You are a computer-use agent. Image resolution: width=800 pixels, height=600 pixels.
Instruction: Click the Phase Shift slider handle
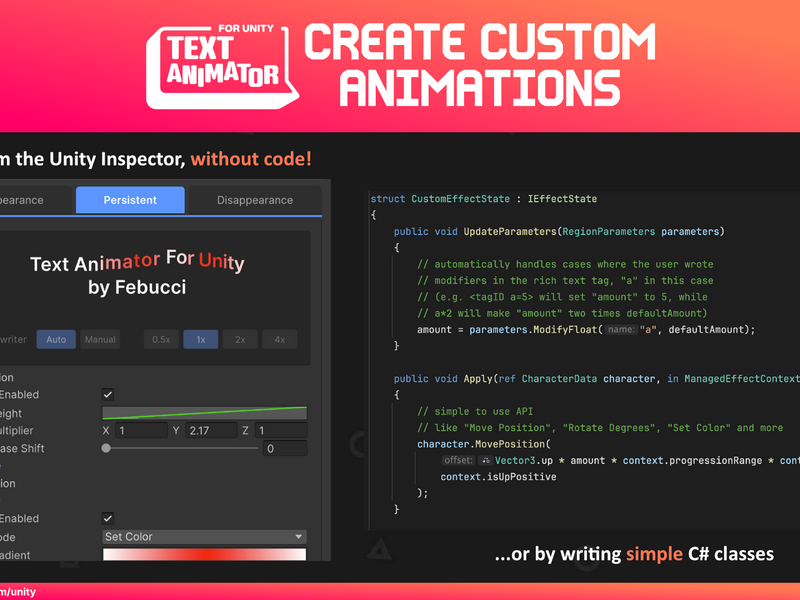coord(106,448)
